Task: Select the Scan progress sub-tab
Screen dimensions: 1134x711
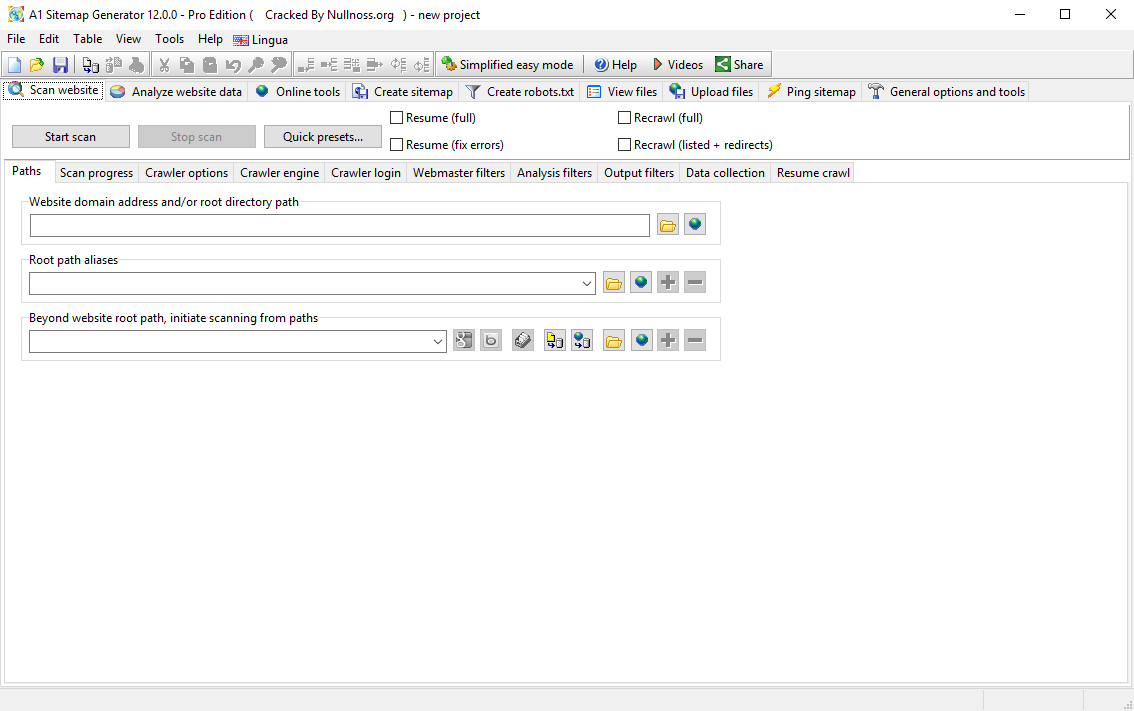Action: coord(96,173)
